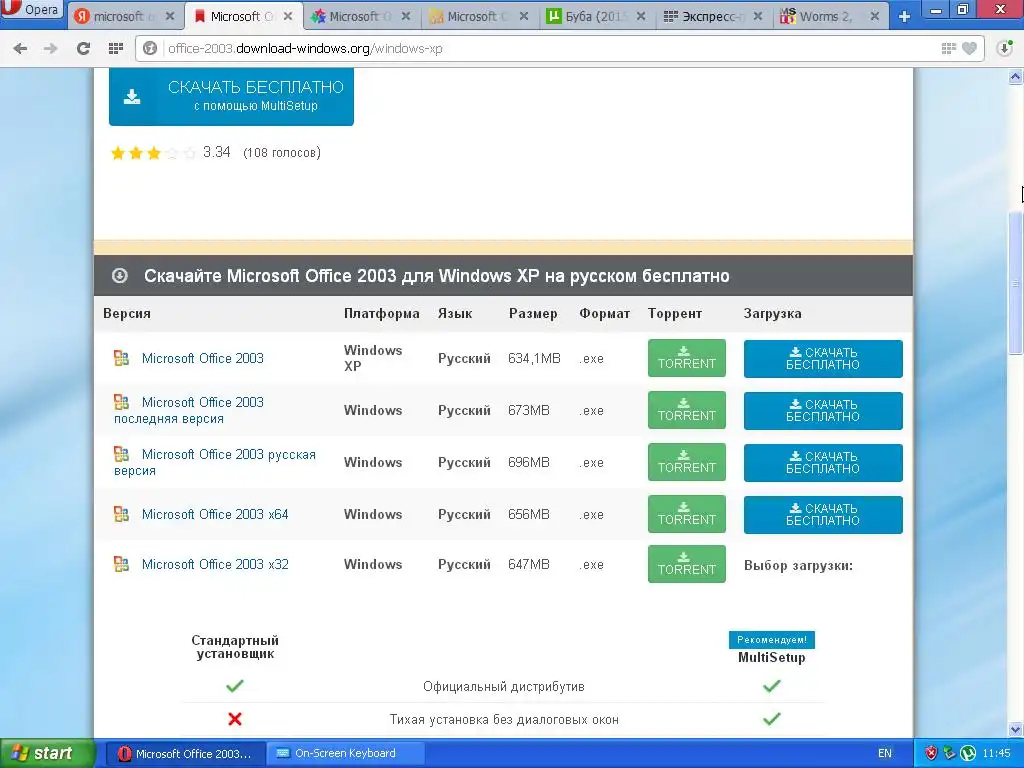Click the Официальный дистрибутив row text
Viewport: 1024px width, 768px height.
pos(504,686)
